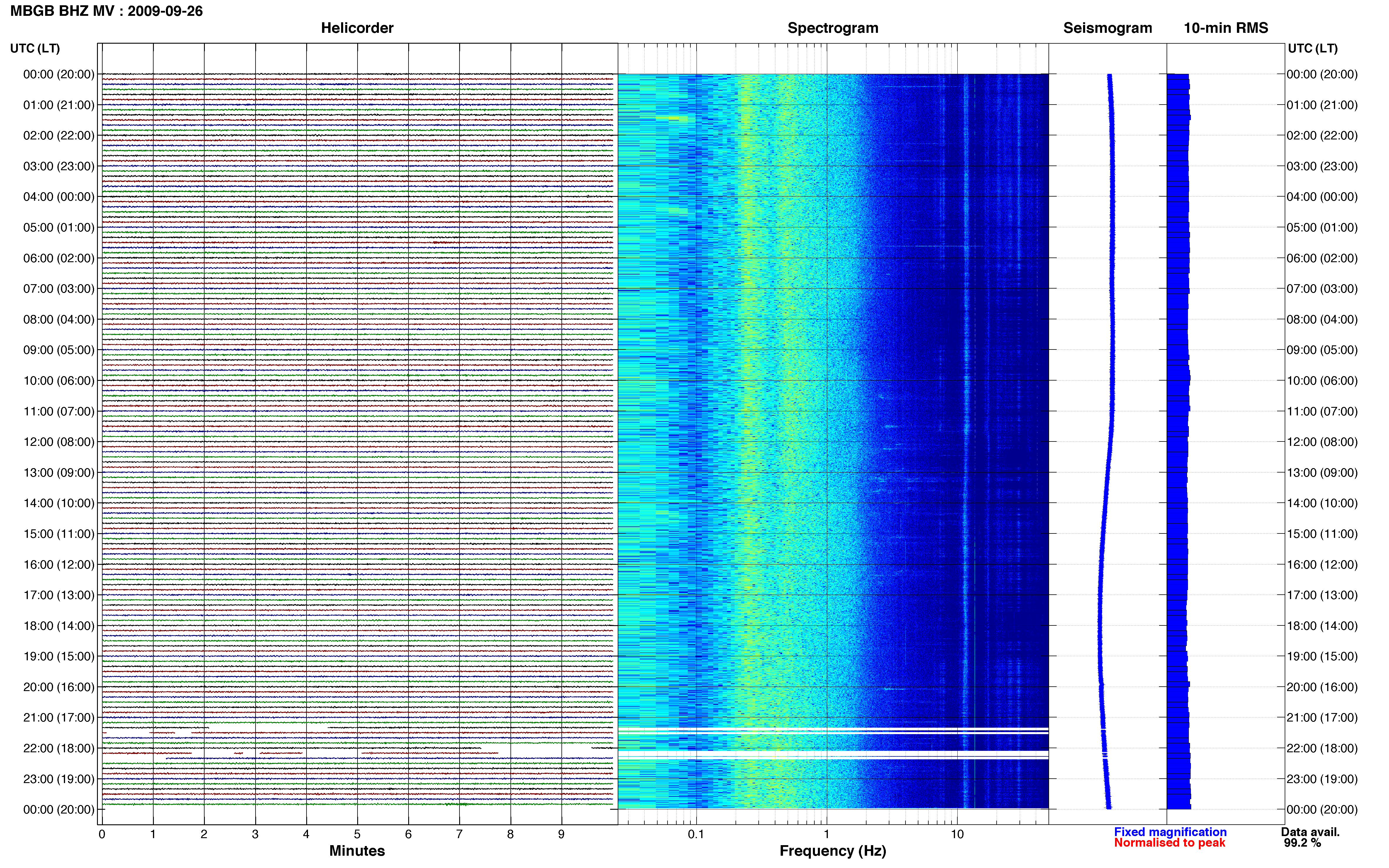The height and width of the screenshot is (868, 1389).
Task: Click '17:00 (13:00)' on the right time axis
Action: click(1322, 595)
